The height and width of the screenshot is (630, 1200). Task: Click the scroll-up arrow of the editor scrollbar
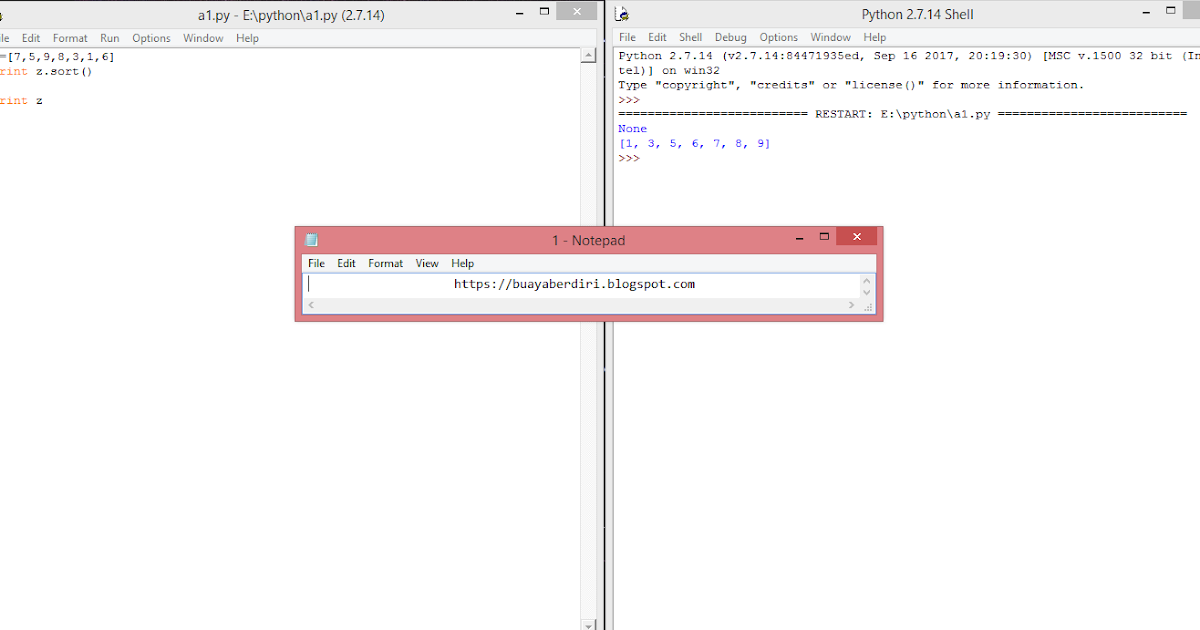586,53
